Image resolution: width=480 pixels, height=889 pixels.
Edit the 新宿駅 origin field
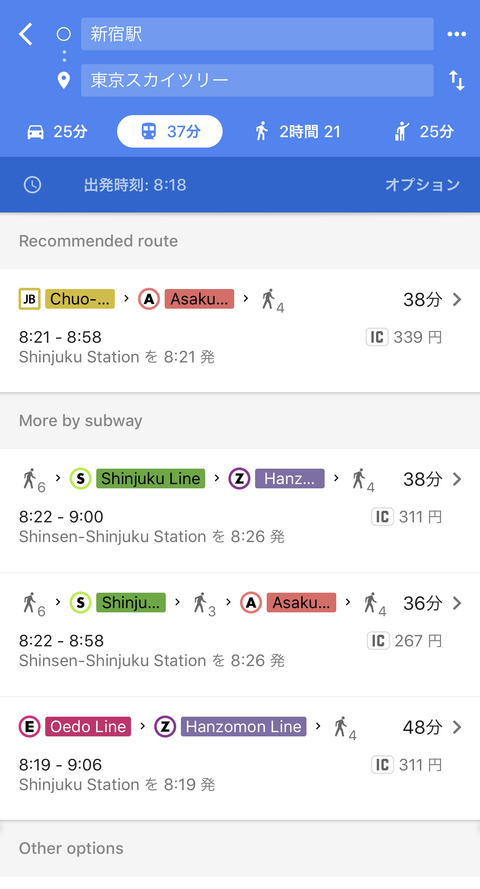coord(257,34)
